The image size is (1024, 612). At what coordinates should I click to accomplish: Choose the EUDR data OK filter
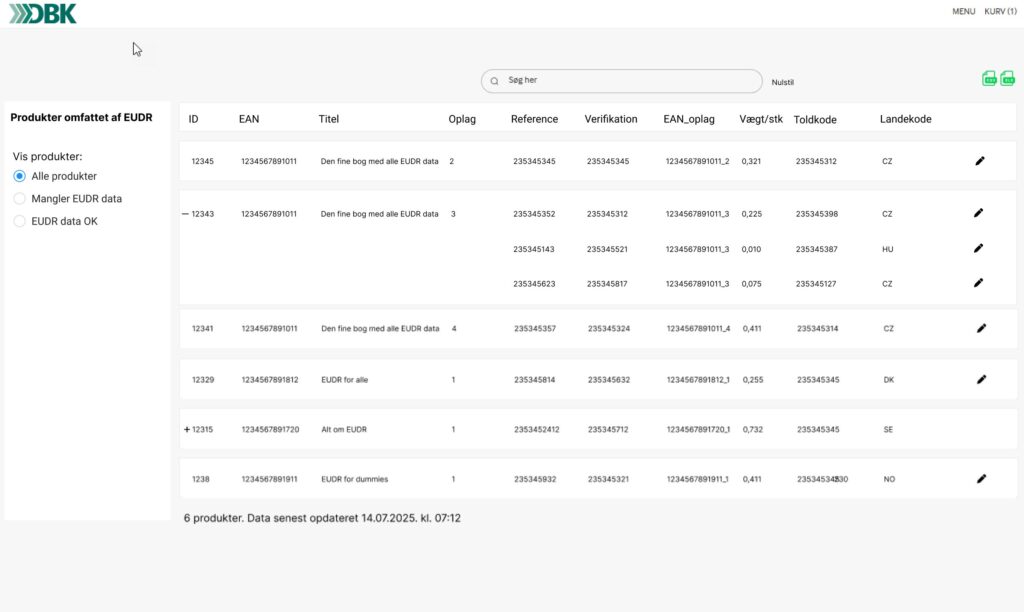point(19,222)
